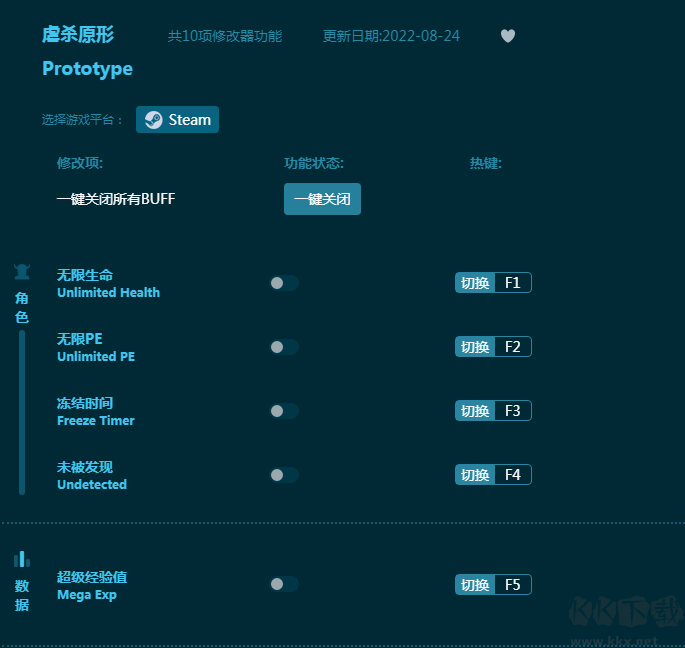
Task: Select the Steam platform button
Action: (x=177, y=120)
